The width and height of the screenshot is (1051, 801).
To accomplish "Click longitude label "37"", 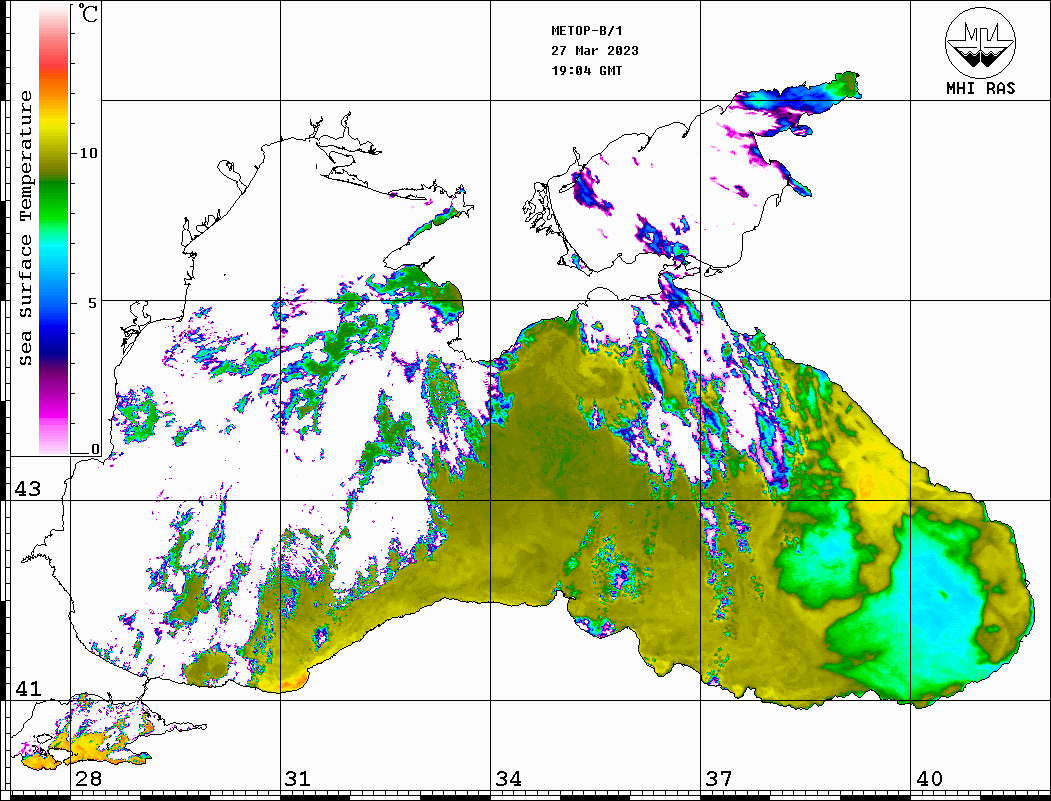I will tap(719, 778).
